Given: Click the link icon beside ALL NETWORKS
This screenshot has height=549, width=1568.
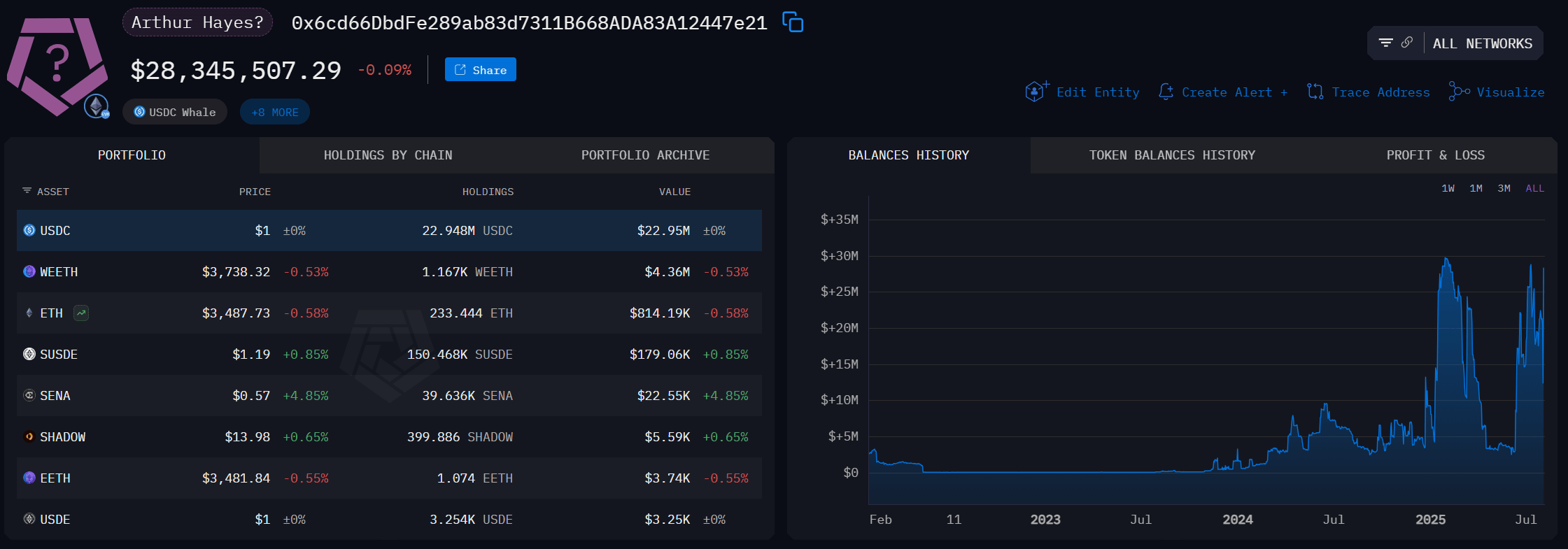Looking at the screenshot, I should (1406, 43).
